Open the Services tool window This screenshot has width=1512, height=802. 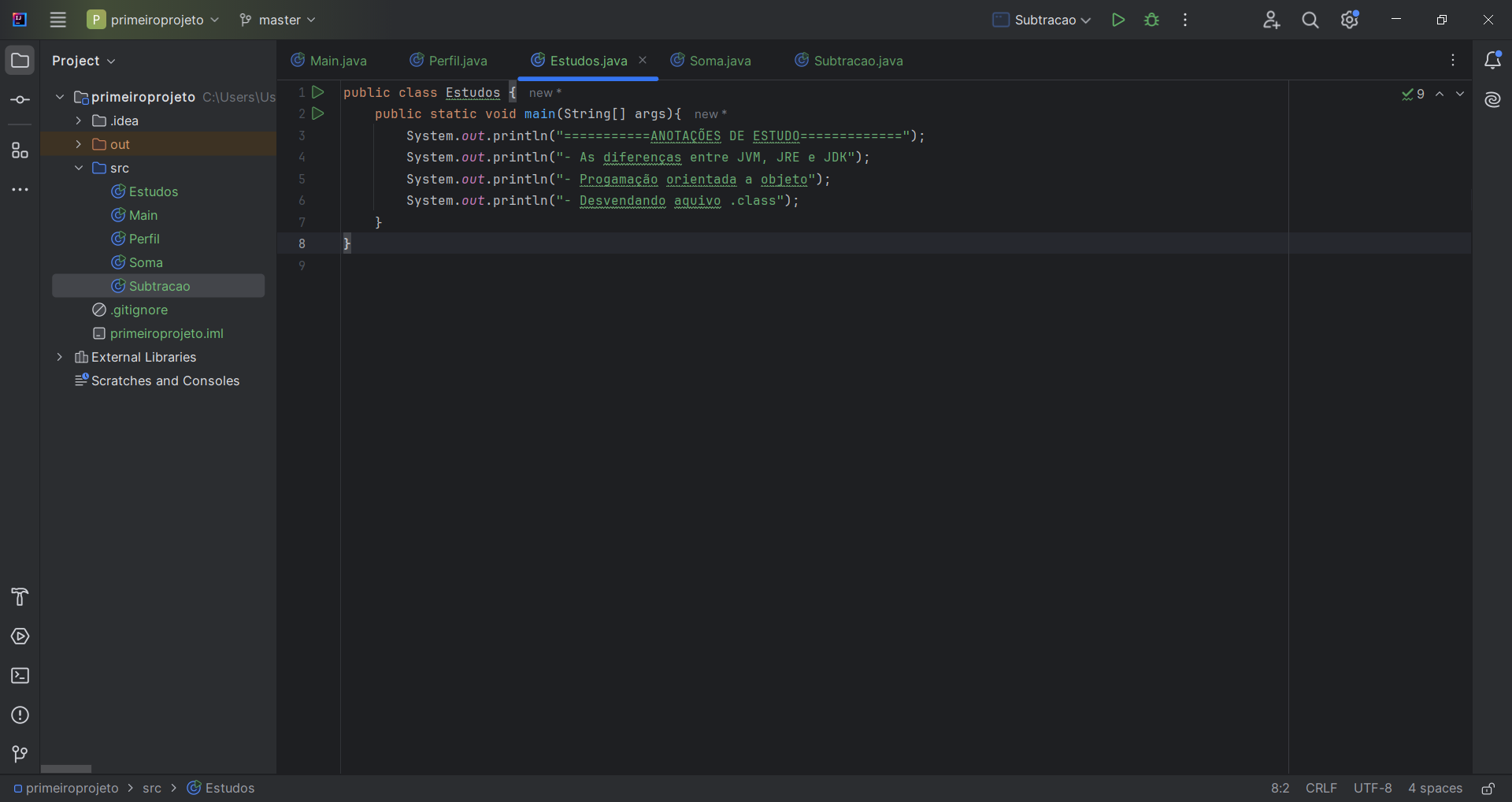tap(20, 637)
